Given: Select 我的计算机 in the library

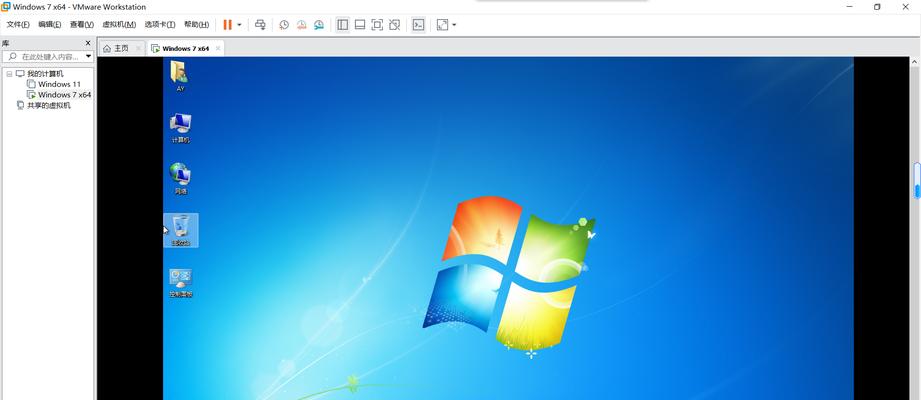Looking at the screenshot, I should pos(45,74).
